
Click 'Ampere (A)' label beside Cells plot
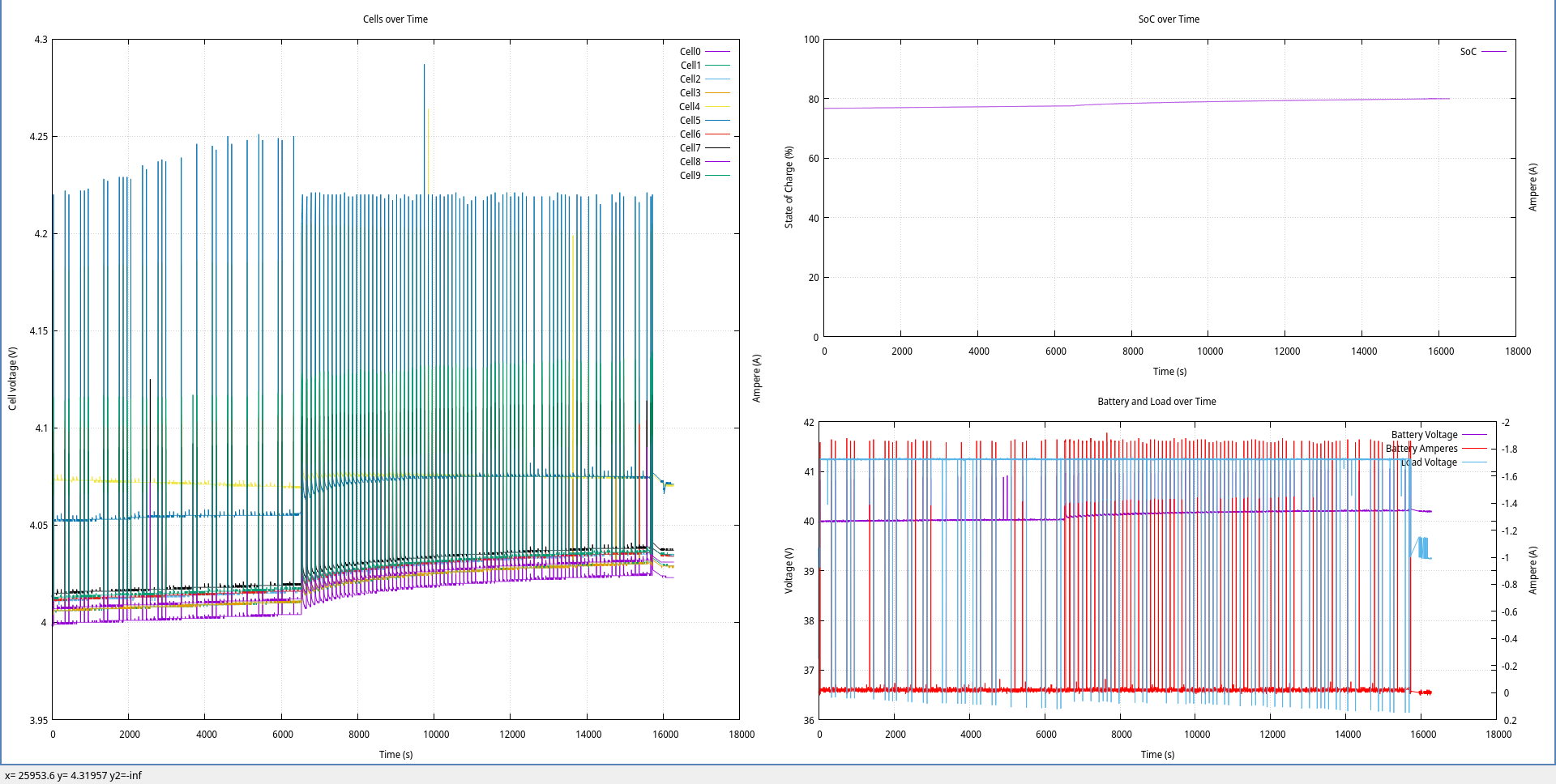[756, 378]
